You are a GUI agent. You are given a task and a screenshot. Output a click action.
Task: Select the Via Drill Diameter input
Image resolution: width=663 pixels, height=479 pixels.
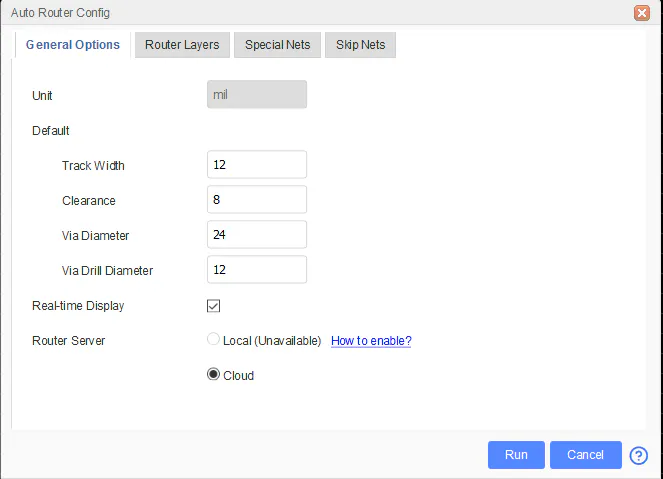256,270
